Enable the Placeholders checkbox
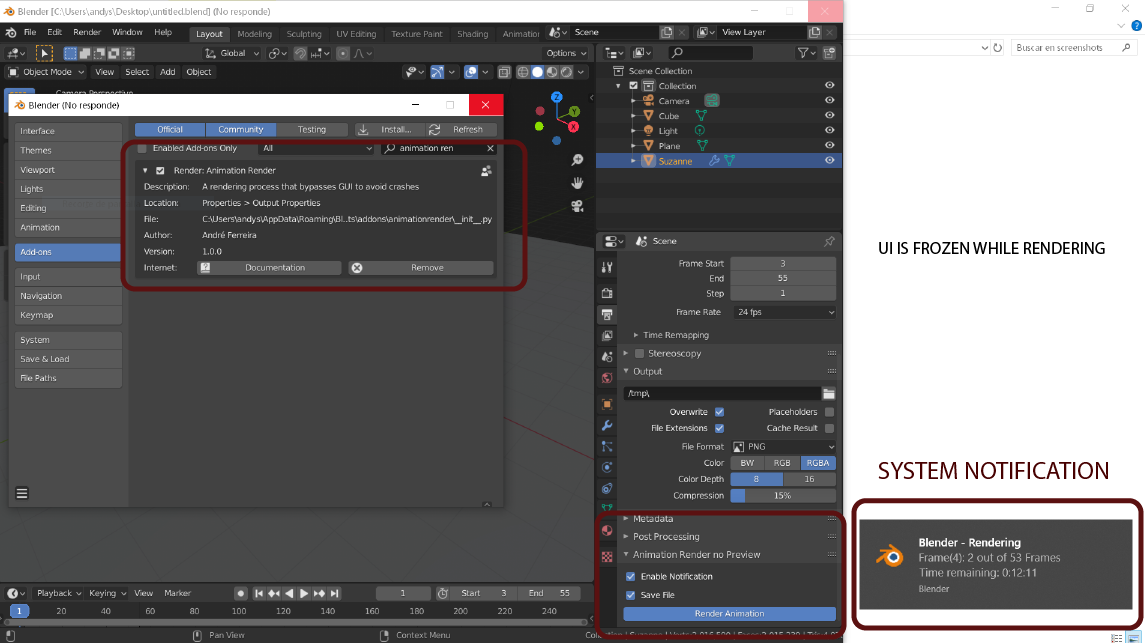 click(829, 412)
